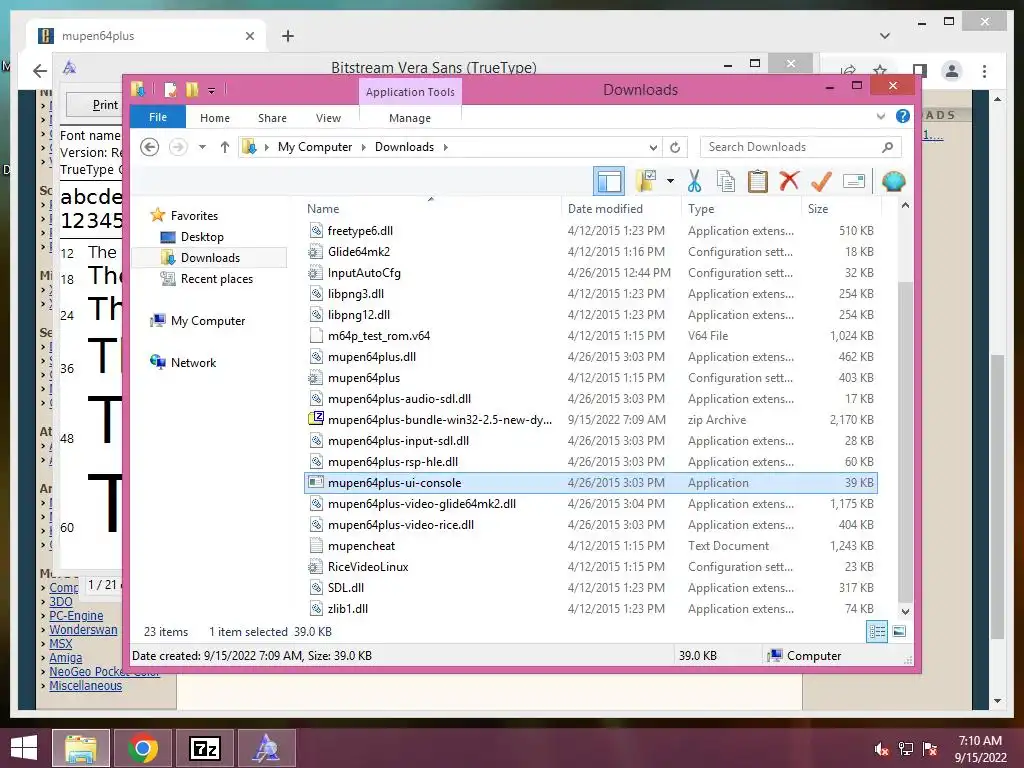Switch to Large icons view in status bar
The image size is (1024, 768).
tap(899, 632)
